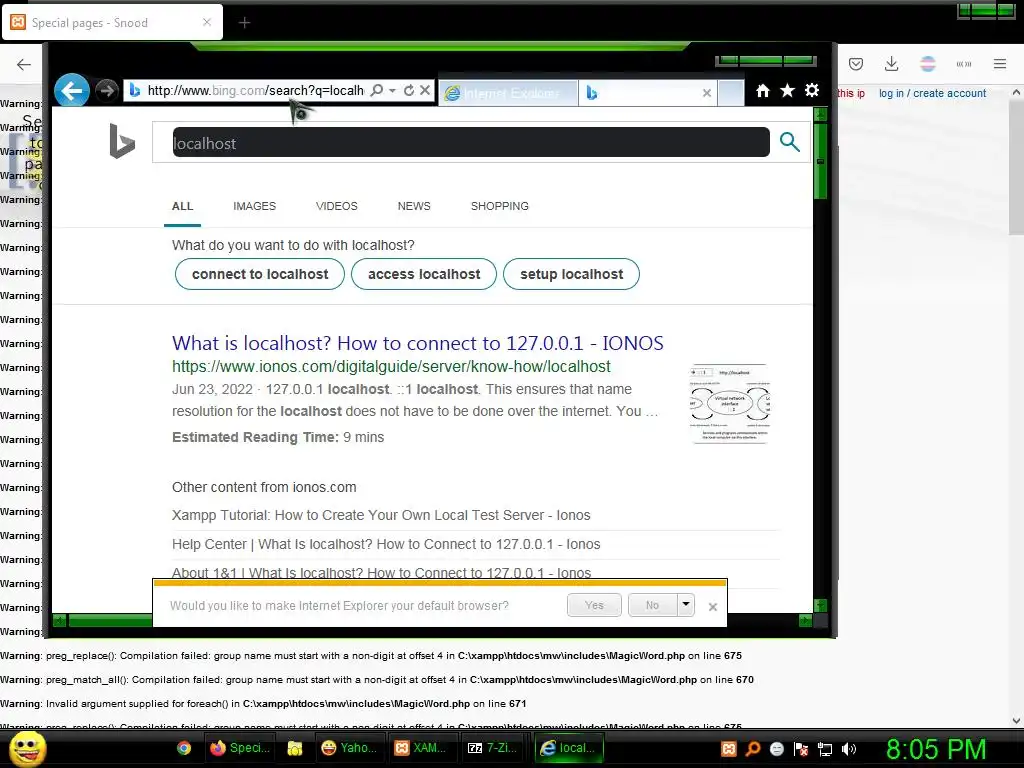Open Firefox hamburger menu
The height and width of the screenshot is (768, 1024).
coord(1000,64)
